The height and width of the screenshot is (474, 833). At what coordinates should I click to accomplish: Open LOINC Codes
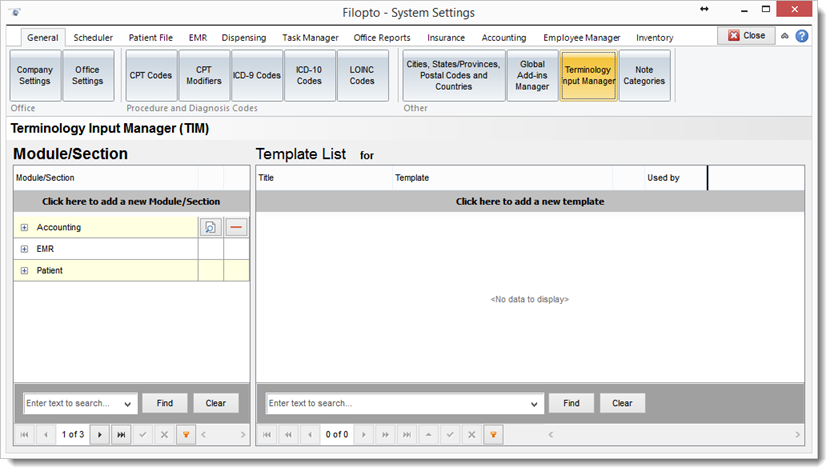coord(362,75)
